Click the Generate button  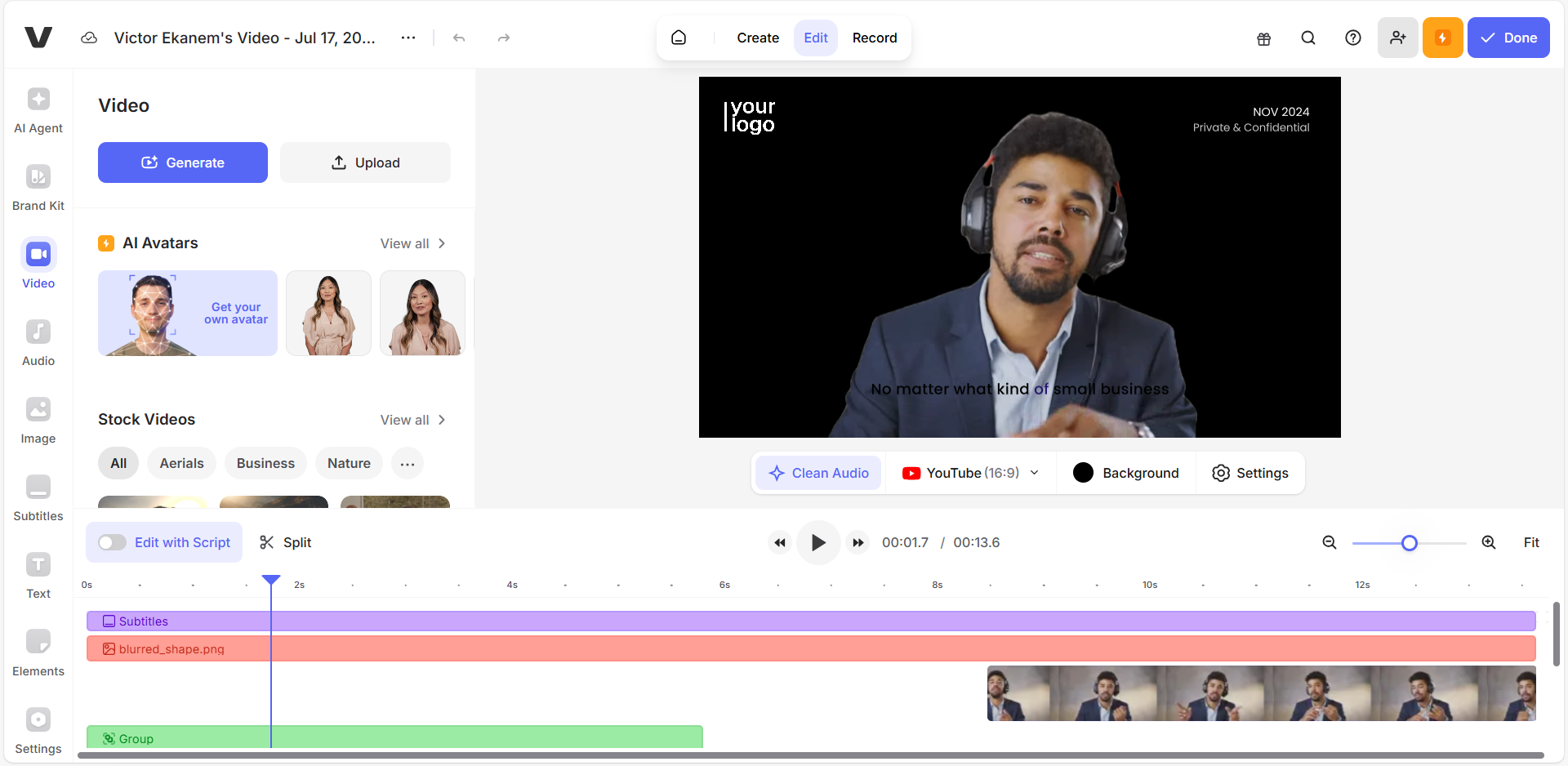[x=182, y=163]
